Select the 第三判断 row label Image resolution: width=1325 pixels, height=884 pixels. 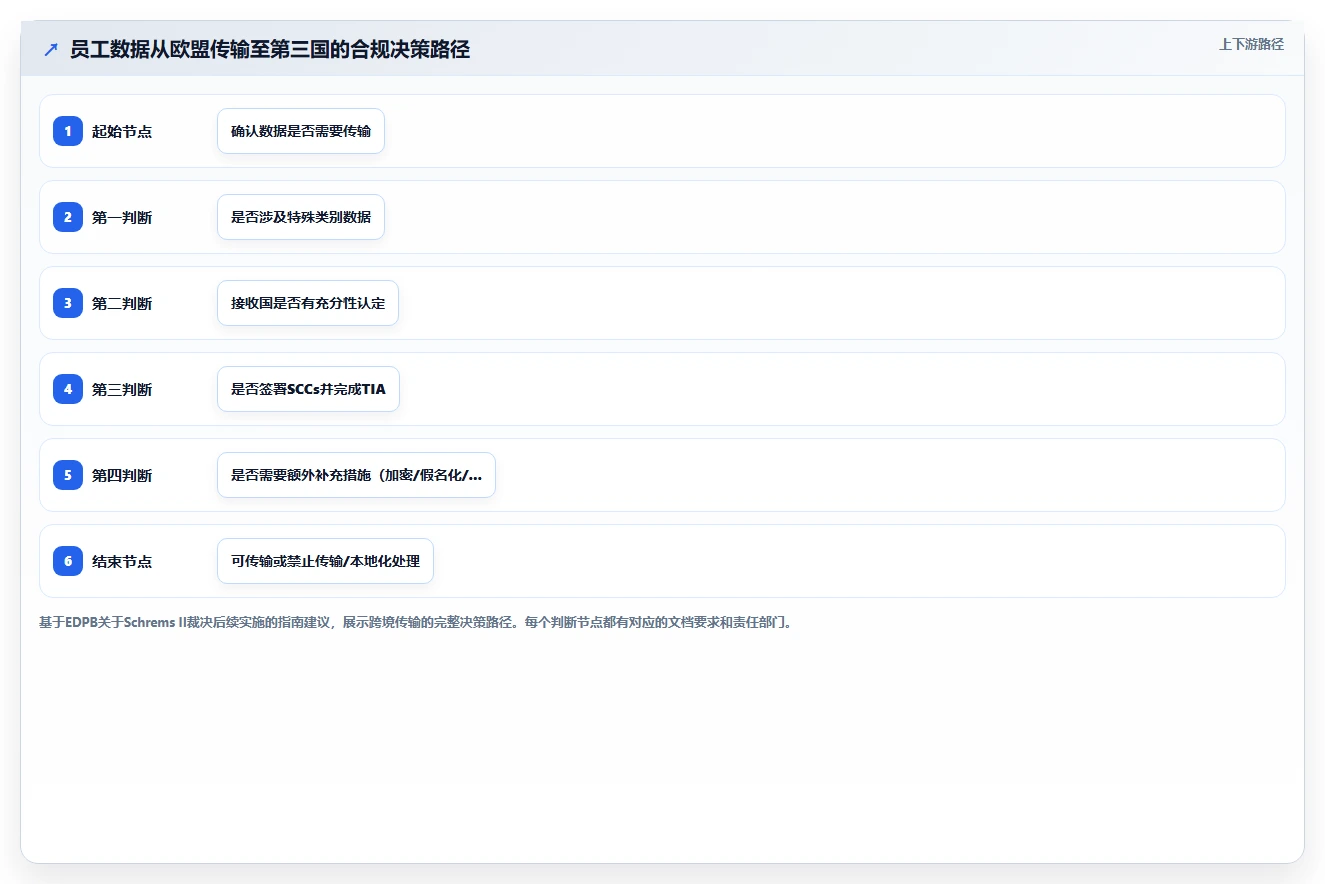[x=122, y=389]
